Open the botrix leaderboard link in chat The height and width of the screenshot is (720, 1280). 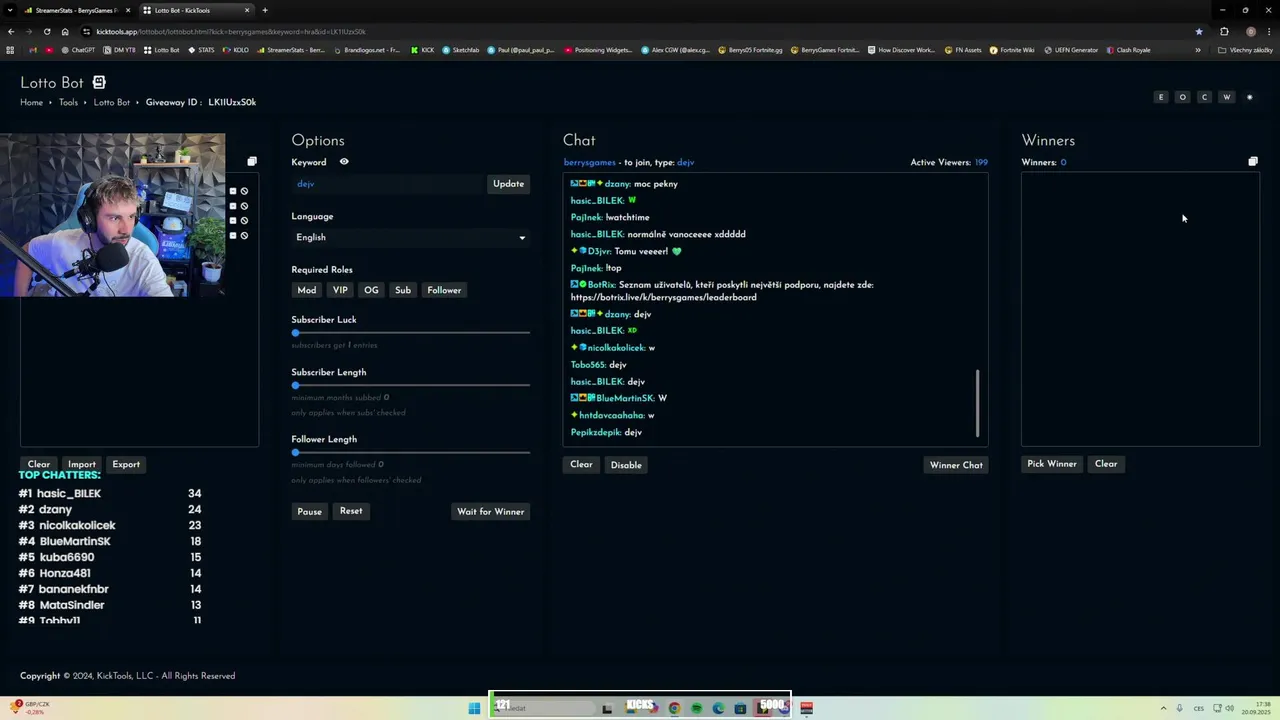[663, 297]
